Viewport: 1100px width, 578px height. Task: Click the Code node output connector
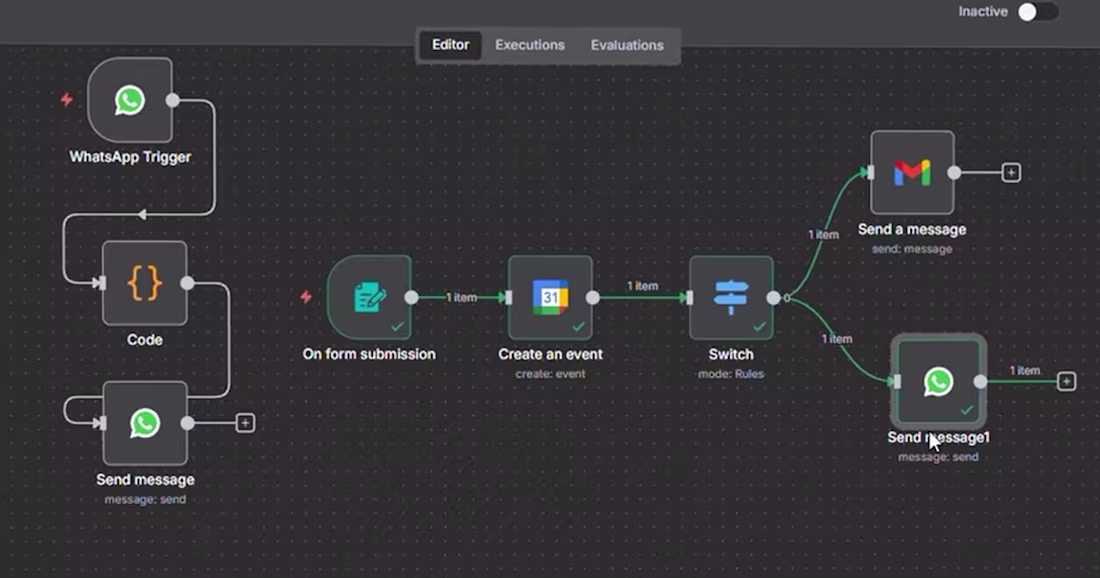point(187,283)
